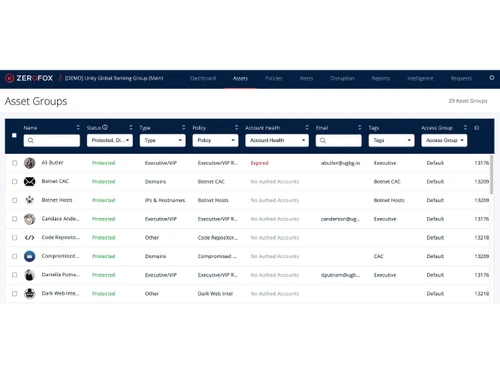This screenshot has width=500, height=375.
Task: Click search magnifier in Name filter
Action: pos(31,140)
